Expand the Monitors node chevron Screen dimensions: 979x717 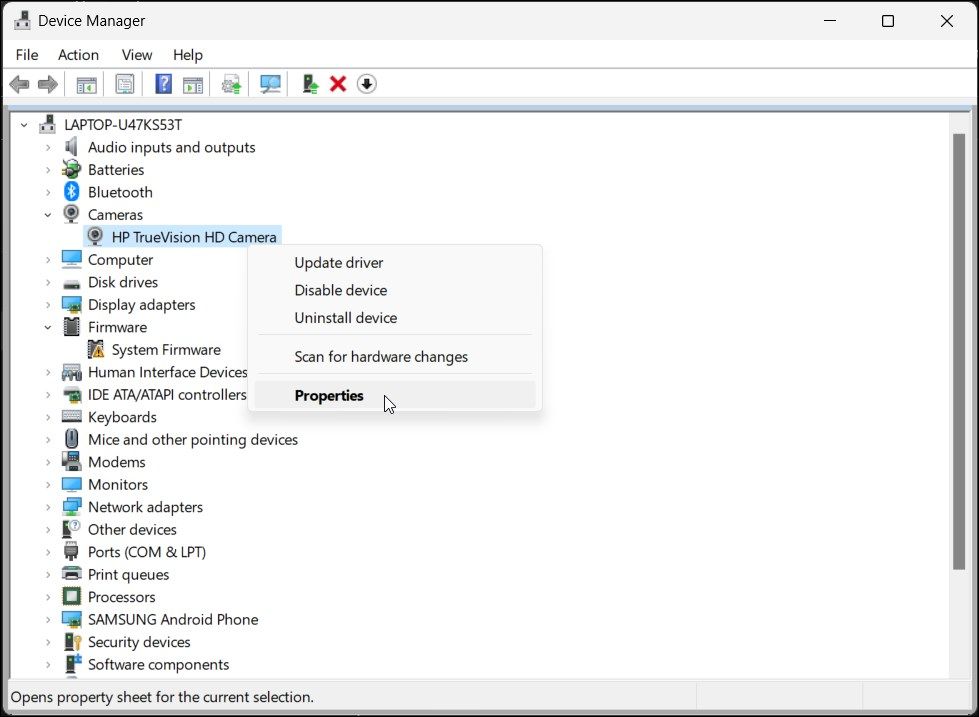[48, 485]
